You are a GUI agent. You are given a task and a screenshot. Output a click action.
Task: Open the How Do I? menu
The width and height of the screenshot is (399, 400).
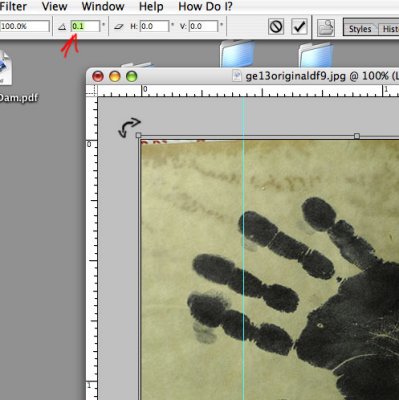(205, 6)
